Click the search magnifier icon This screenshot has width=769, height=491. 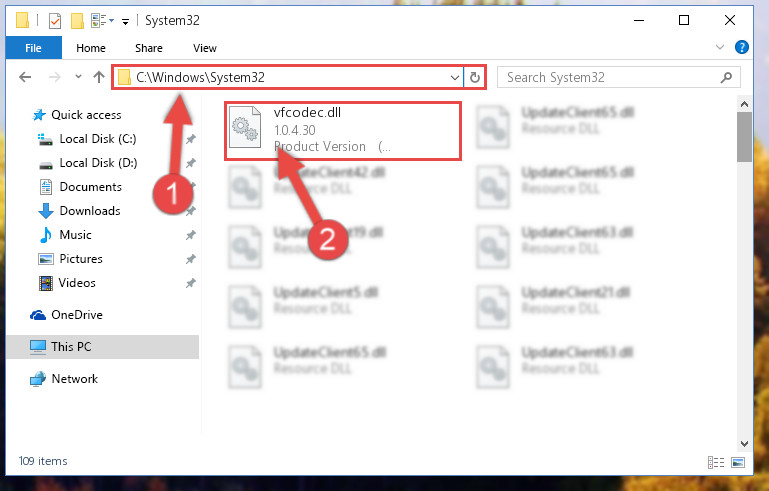pos(726,78)
